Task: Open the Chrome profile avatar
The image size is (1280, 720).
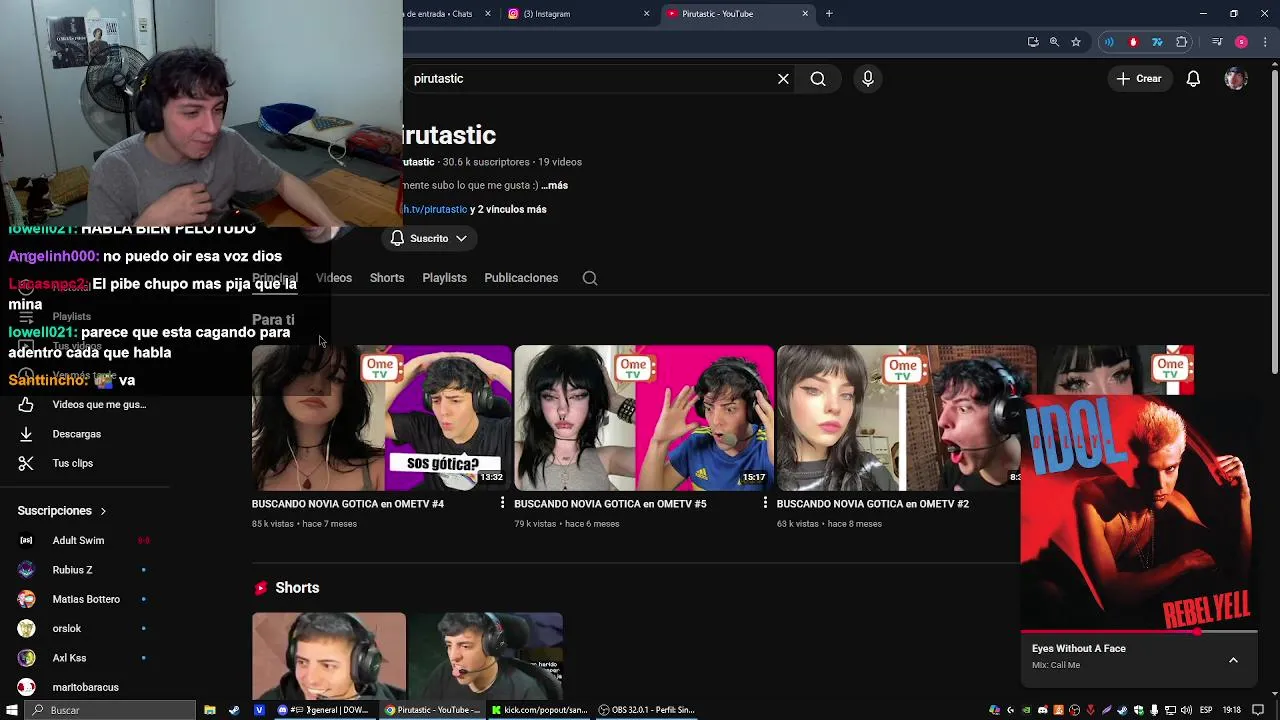Action: tap(1241, 42)
